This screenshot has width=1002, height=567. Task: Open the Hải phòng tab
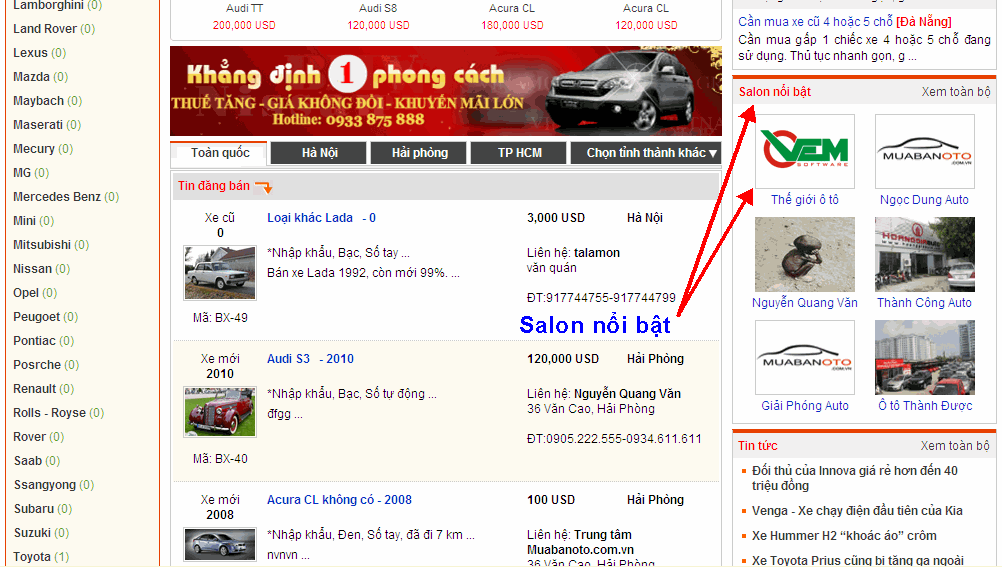tap(419, 153)
